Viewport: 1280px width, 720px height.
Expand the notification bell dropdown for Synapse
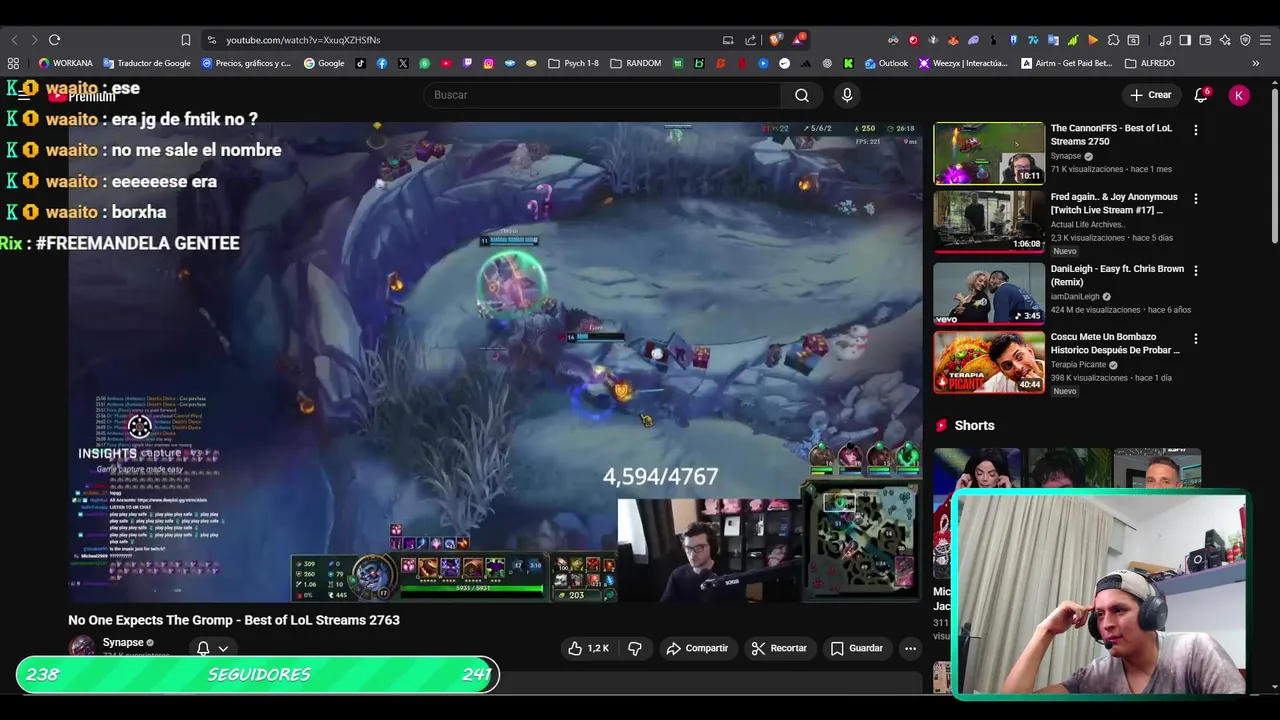point(211,648)
